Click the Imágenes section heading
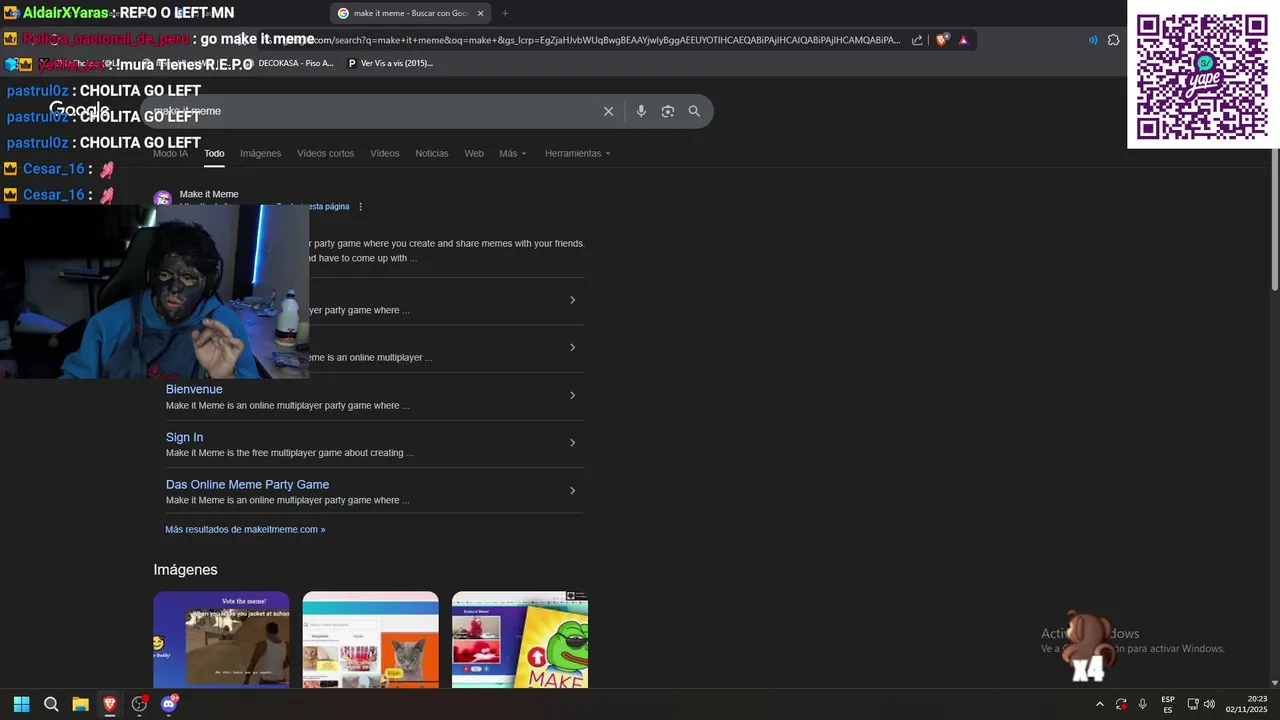This screenshot has width=1280, height=720. [x=185, y=569]
